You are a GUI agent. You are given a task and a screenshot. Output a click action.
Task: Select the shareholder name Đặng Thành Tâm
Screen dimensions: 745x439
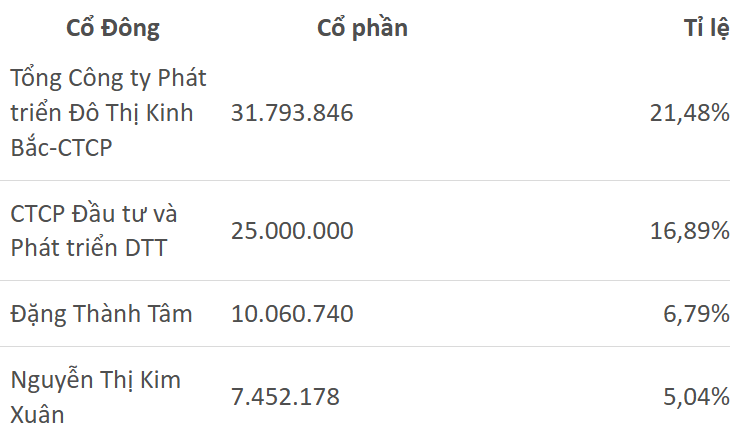pos(101,314)
